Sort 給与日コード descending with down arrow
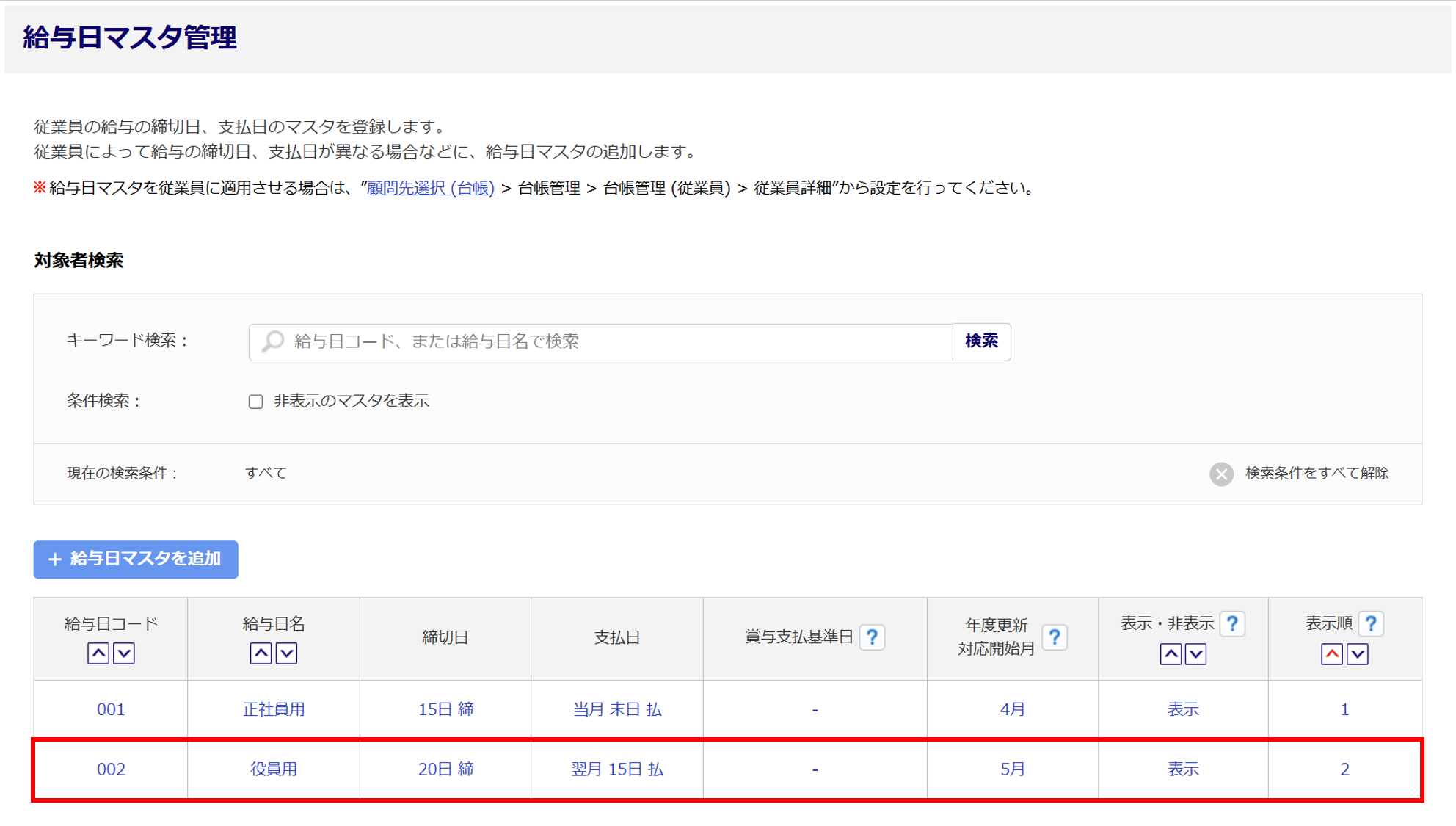 [x=124, y=653]
